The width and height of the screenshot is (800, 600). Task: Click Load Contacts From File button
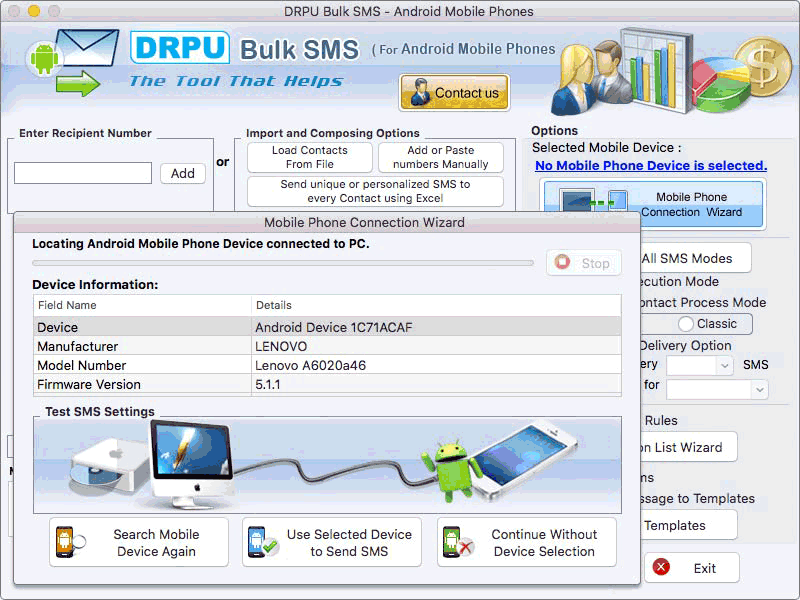point(310,157)
